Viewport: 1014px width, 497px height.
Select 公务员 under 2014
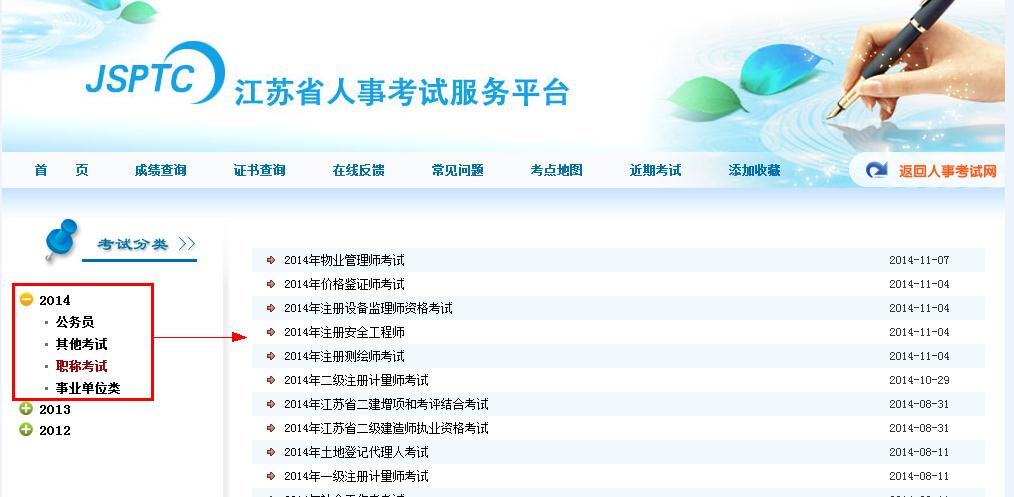click(75, 322)
